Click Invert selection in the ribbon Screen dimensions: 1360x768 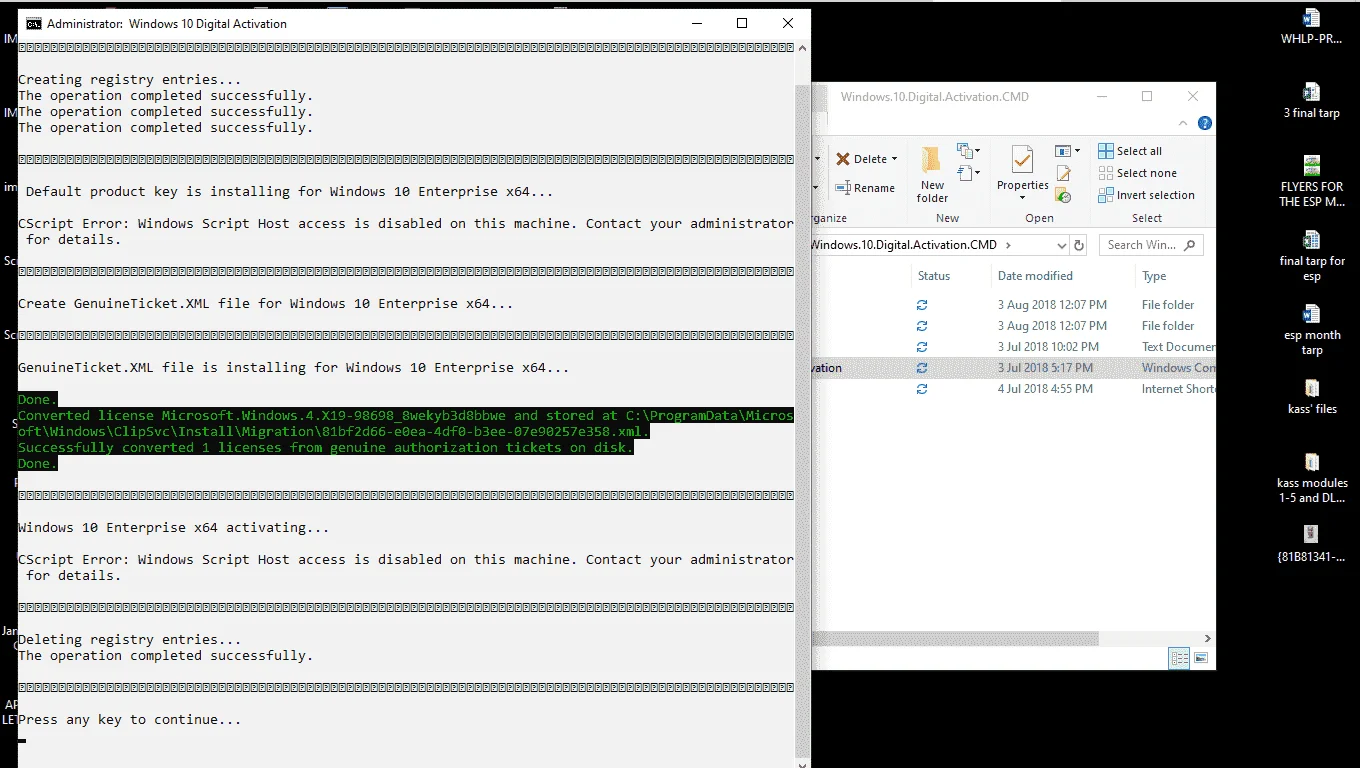pyautogui.click(x=1146, y=195)
